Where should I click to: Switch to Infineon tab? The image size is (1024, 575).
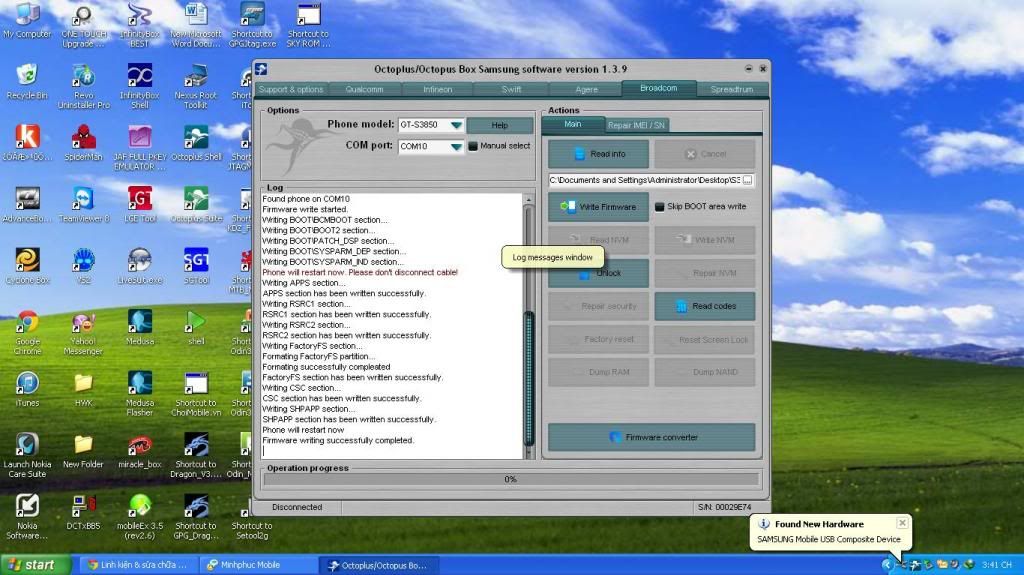pyautogui.click(x=438, y=90)
